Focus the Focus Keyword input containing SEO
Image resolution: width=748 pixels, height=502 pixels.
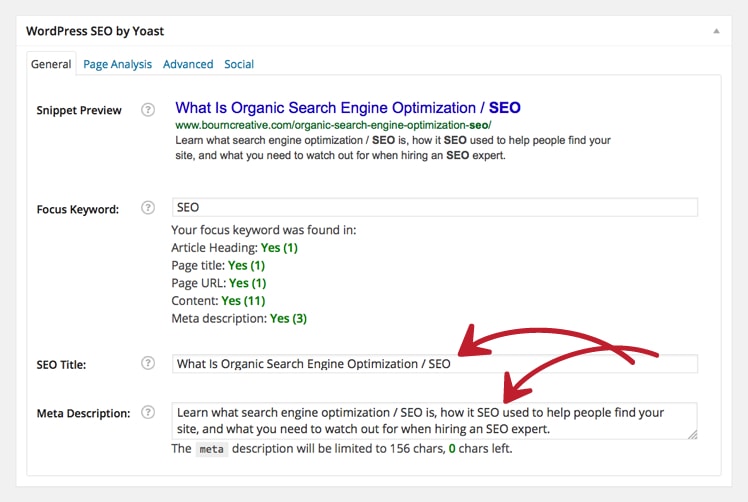[x=435, y=207]
